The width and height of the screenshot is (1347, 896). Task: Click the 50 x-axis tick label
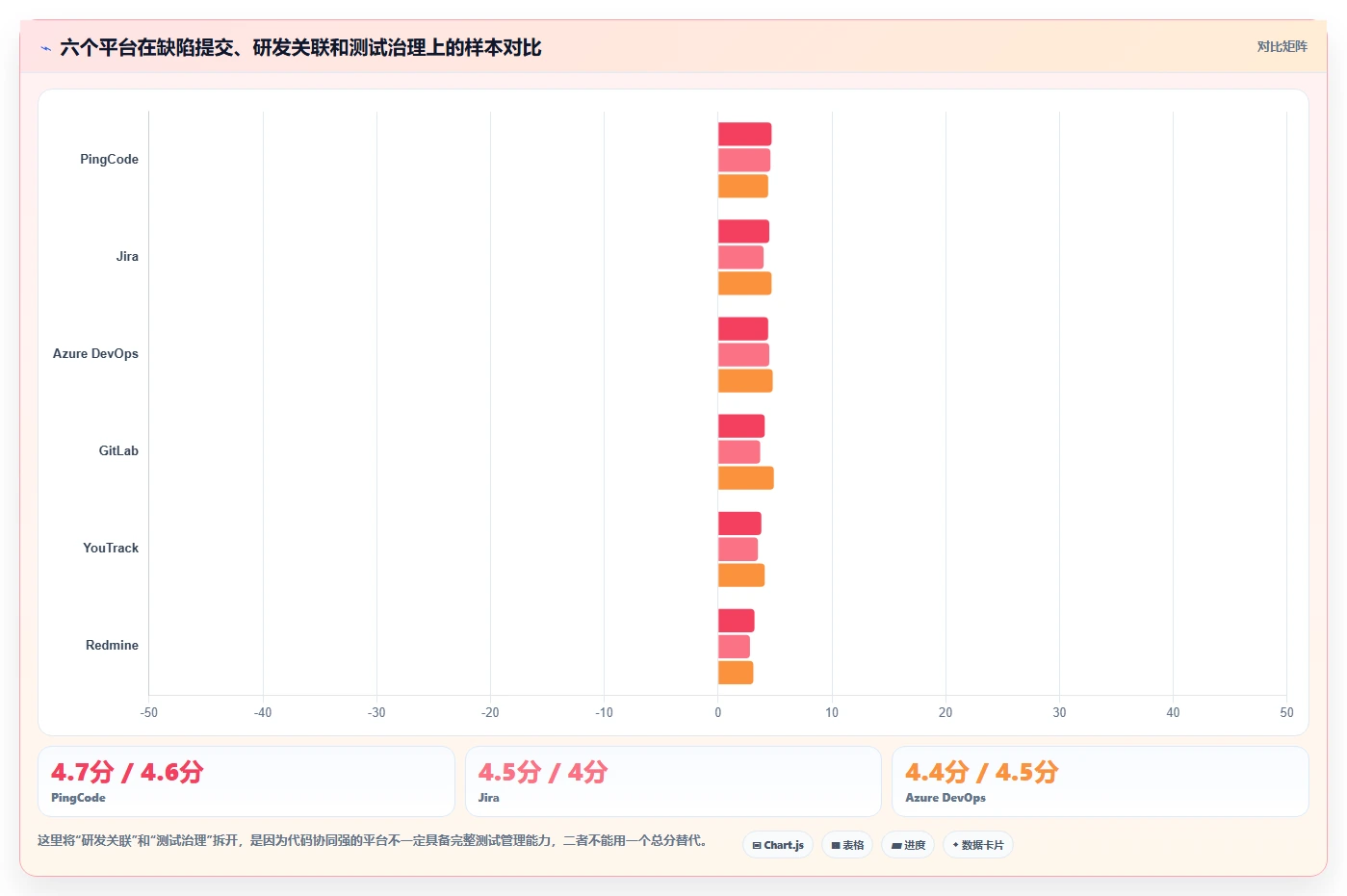point(1286,713)
